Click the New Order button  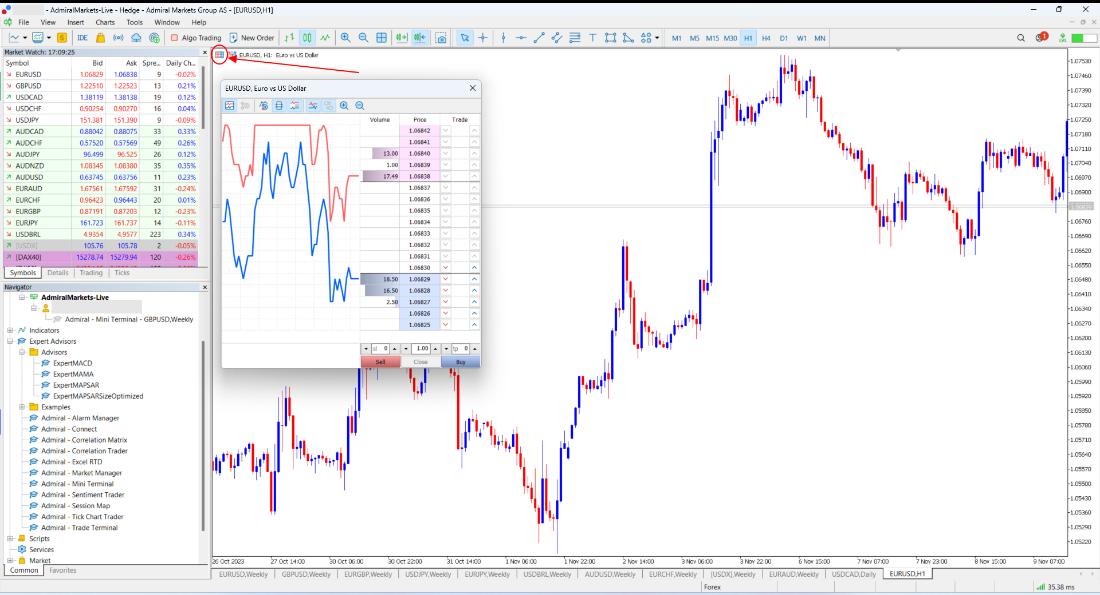tap(252, 38)
